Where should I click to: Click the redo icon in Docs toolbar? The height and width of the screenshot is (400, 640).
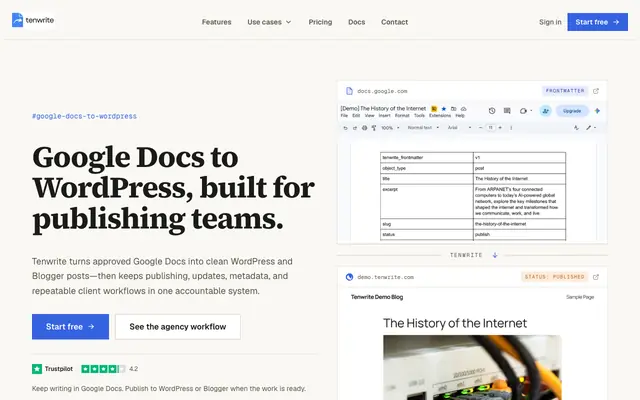point(355,128)
